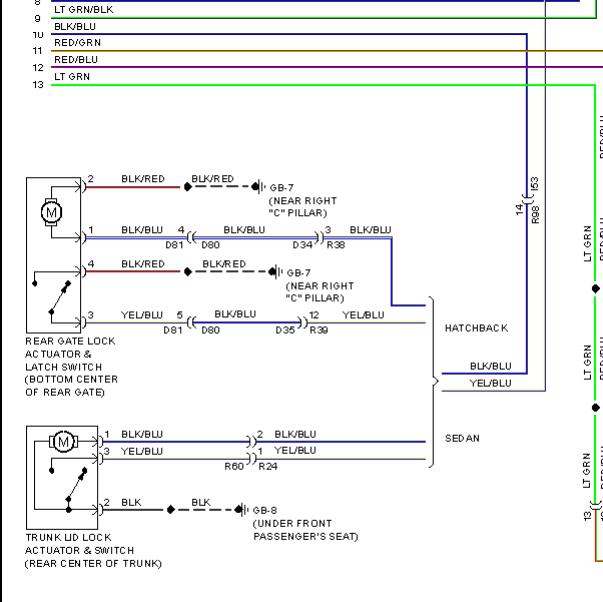Select the UNDER FRONT PASSENGER'S SEAT note
Image resolution: width=603 pixels, height=602 pixels.
305,530
